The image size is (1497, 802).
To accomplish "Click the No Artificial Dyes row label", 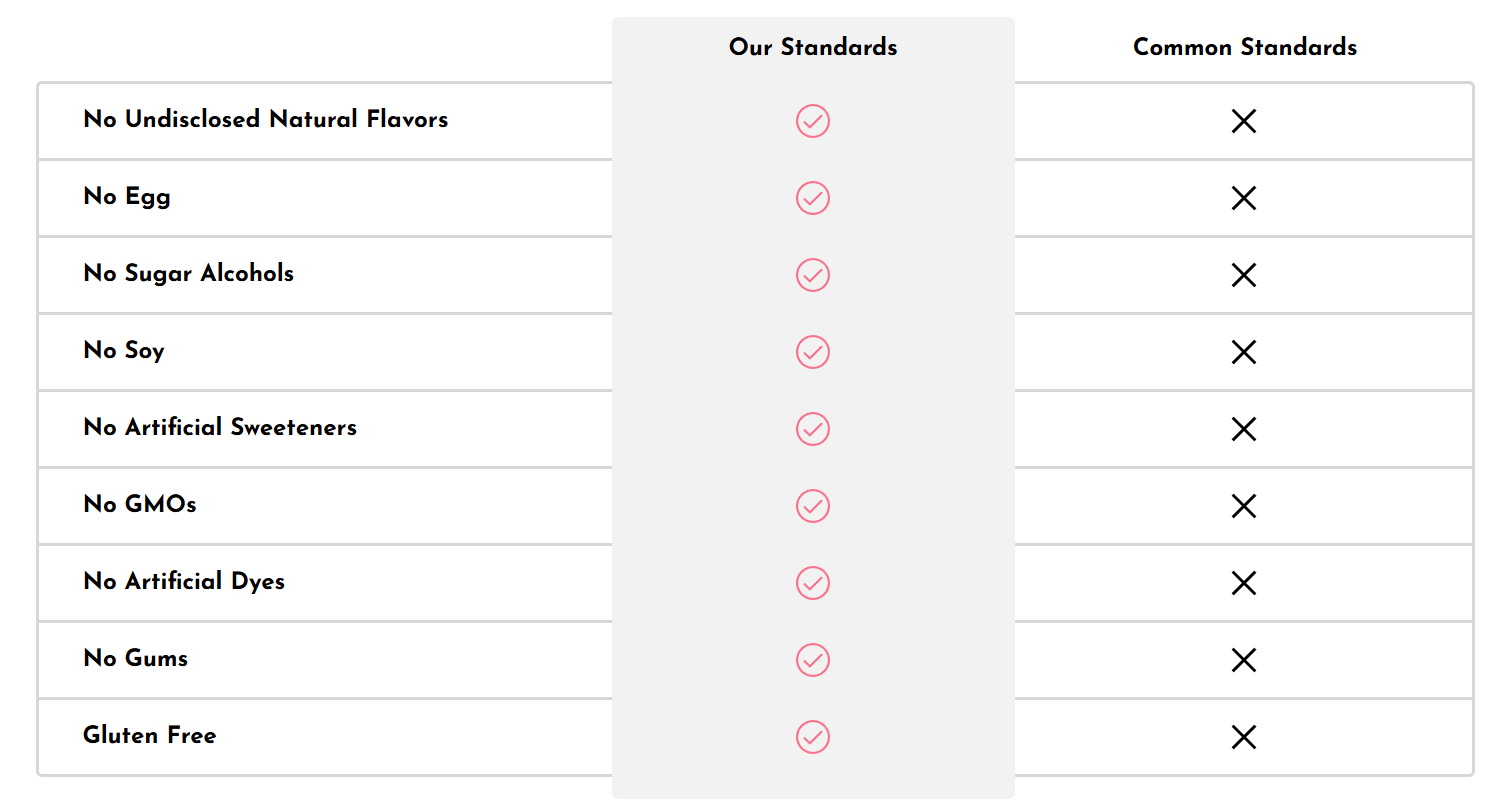I will [184, 582].
